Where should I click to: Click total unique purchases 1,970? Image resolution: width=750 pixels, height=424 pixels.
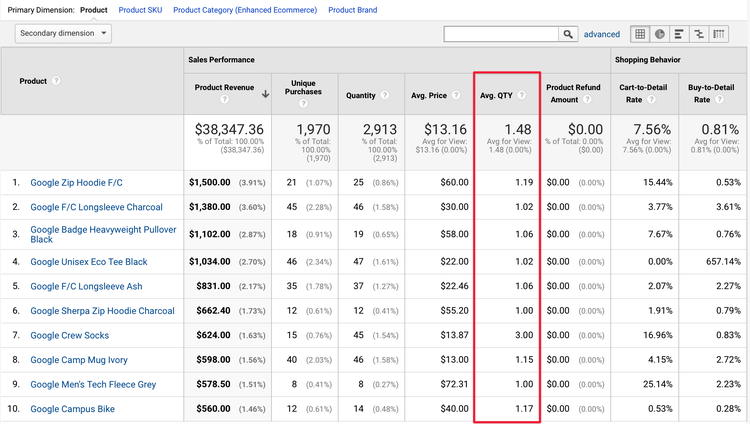[x=313, y=129]
